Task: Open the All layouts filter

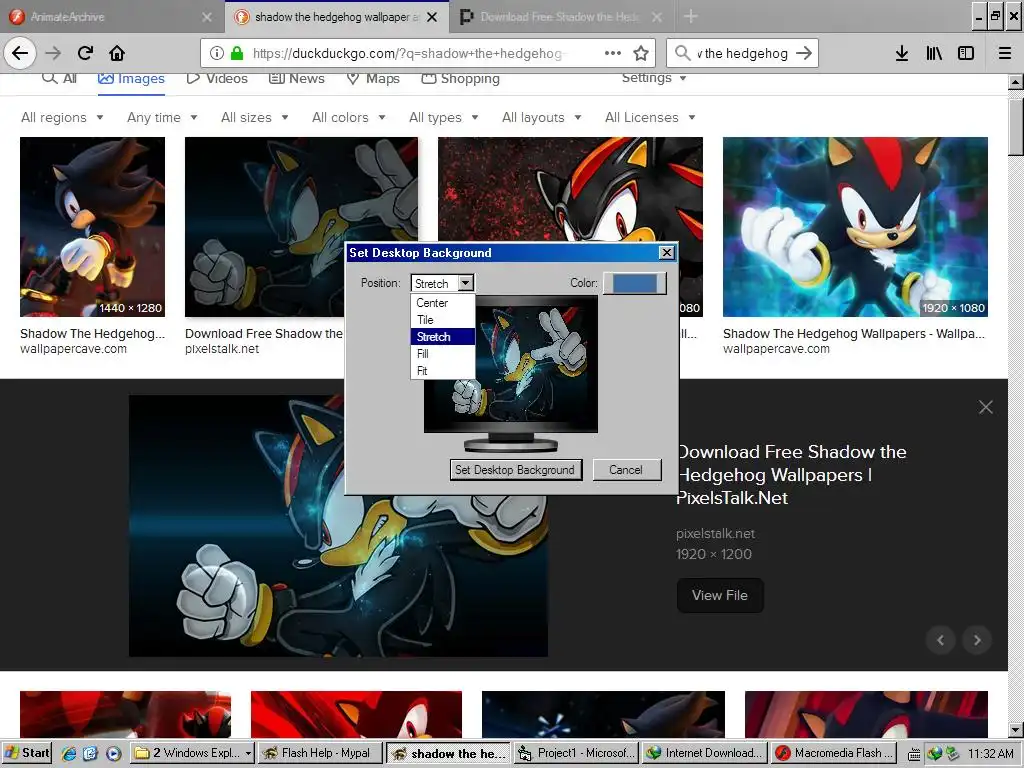Action: click(x=541, y=118)
